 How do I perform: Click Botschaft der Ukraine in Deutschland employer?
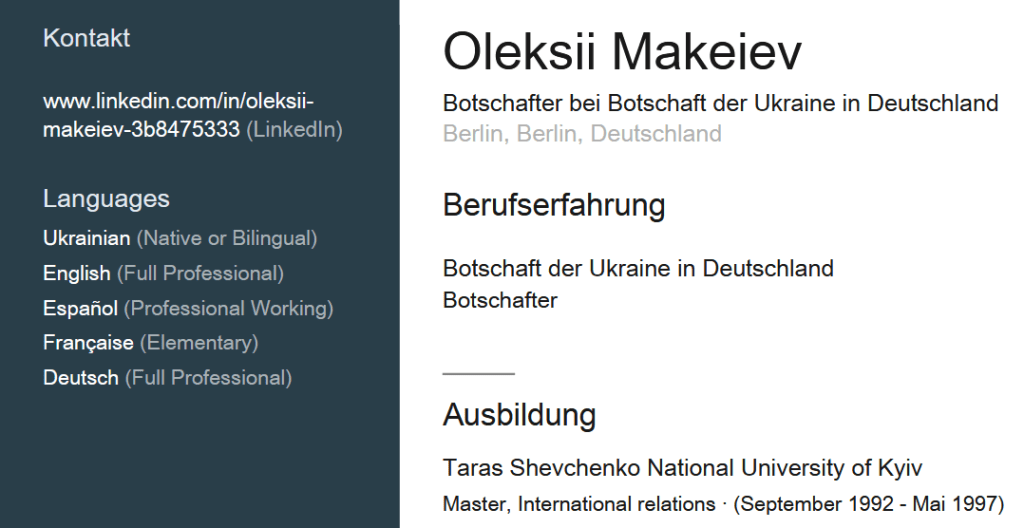(638, 269)
